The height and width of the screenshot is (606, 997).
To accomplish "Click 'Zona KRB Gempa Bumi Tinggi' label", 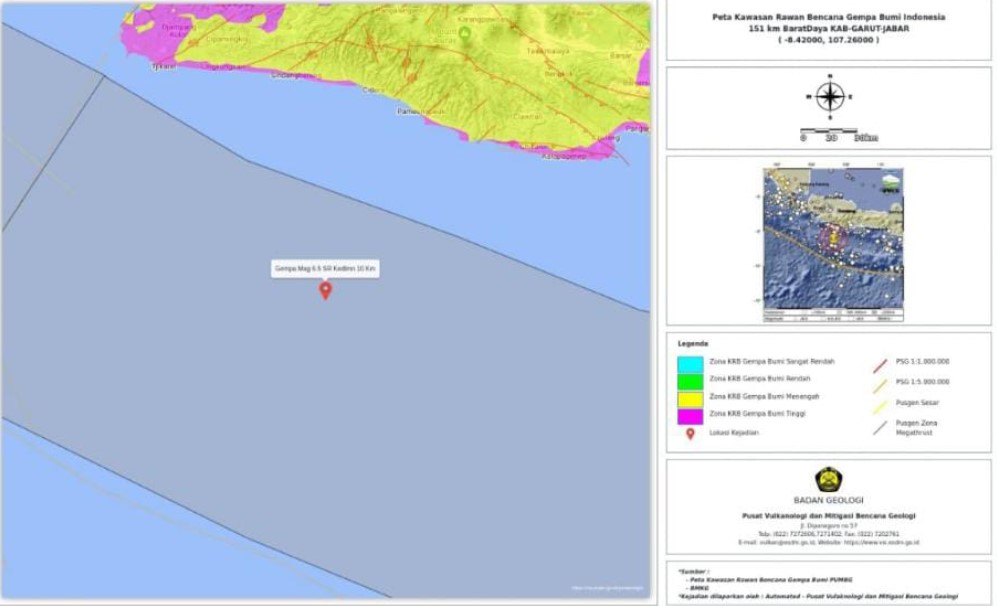I will pyautogui.click(x=757, y=413).
